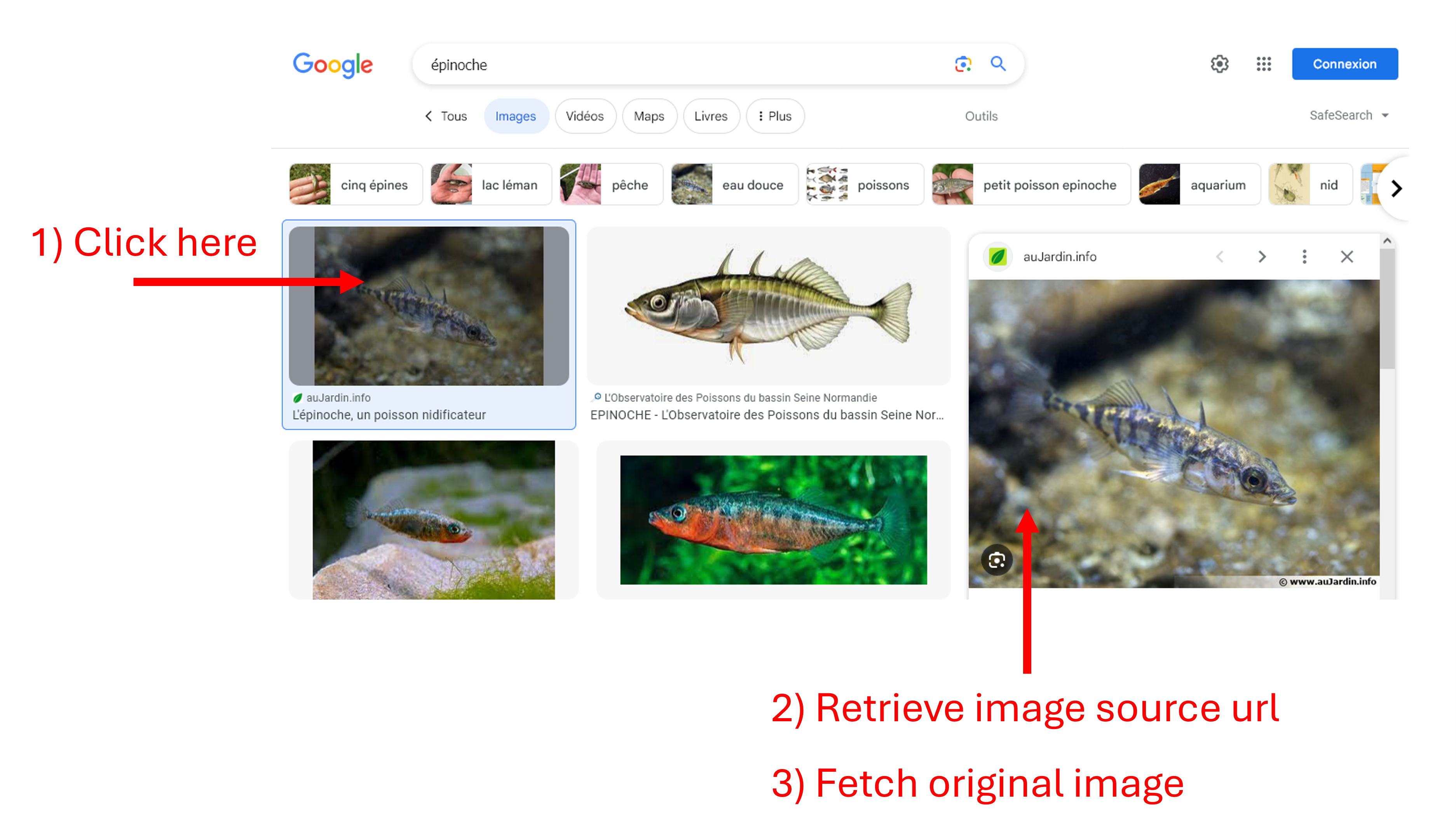Open the red stickleback on green background thumbnail
Screen dimensions: 1456x839
click(772, 520)
